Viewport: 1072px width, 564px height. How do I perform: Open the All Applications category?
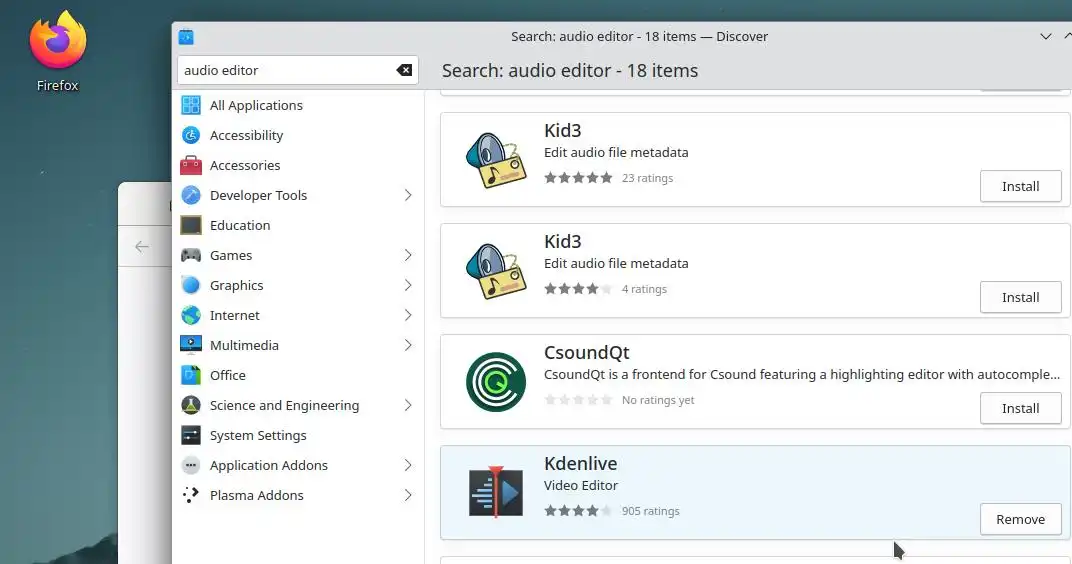(256, 105)
